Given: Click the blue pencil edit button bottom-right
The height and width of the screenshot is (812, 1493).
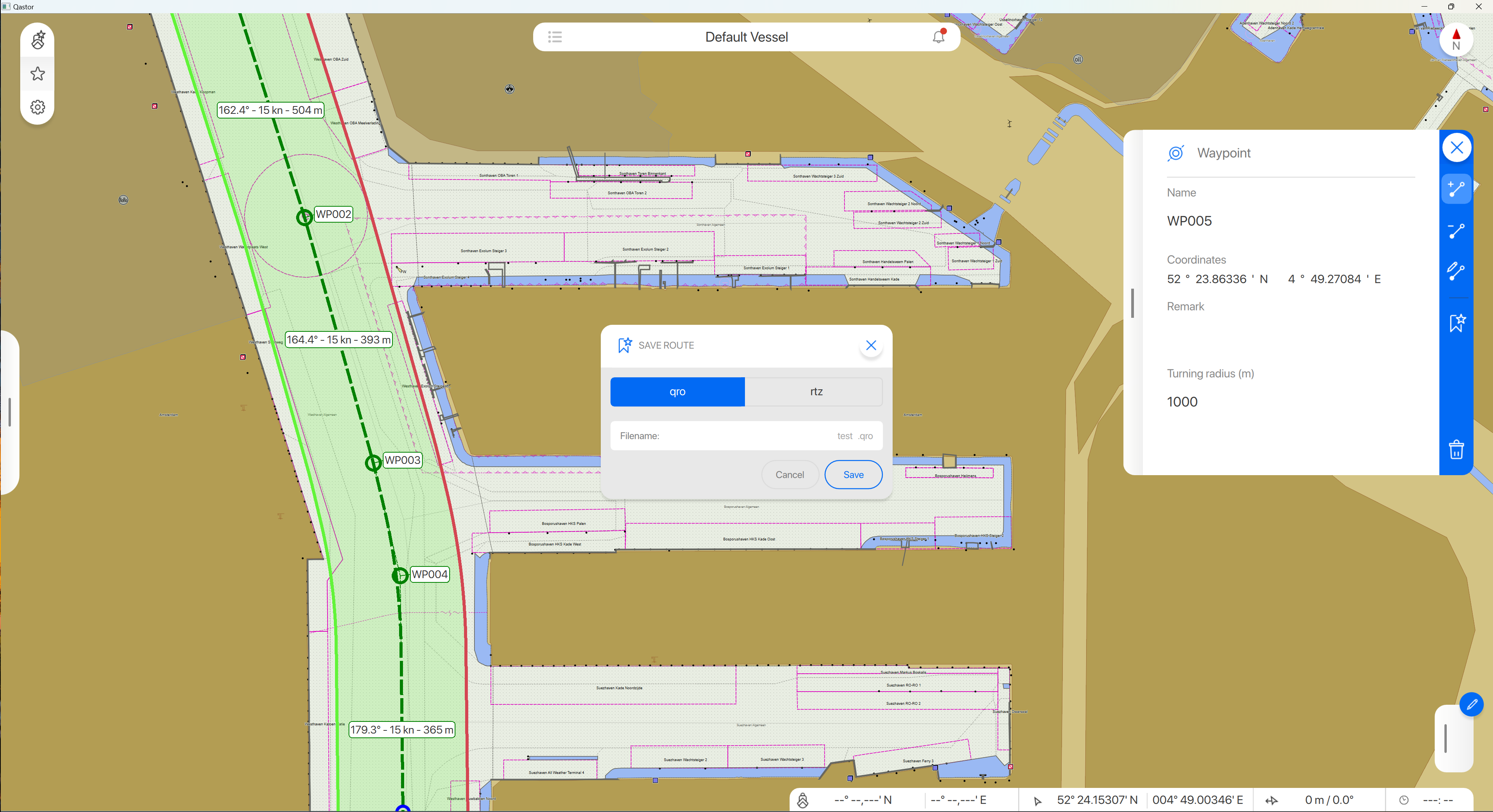Looking at the screenshot, I should click(1471, 705).
